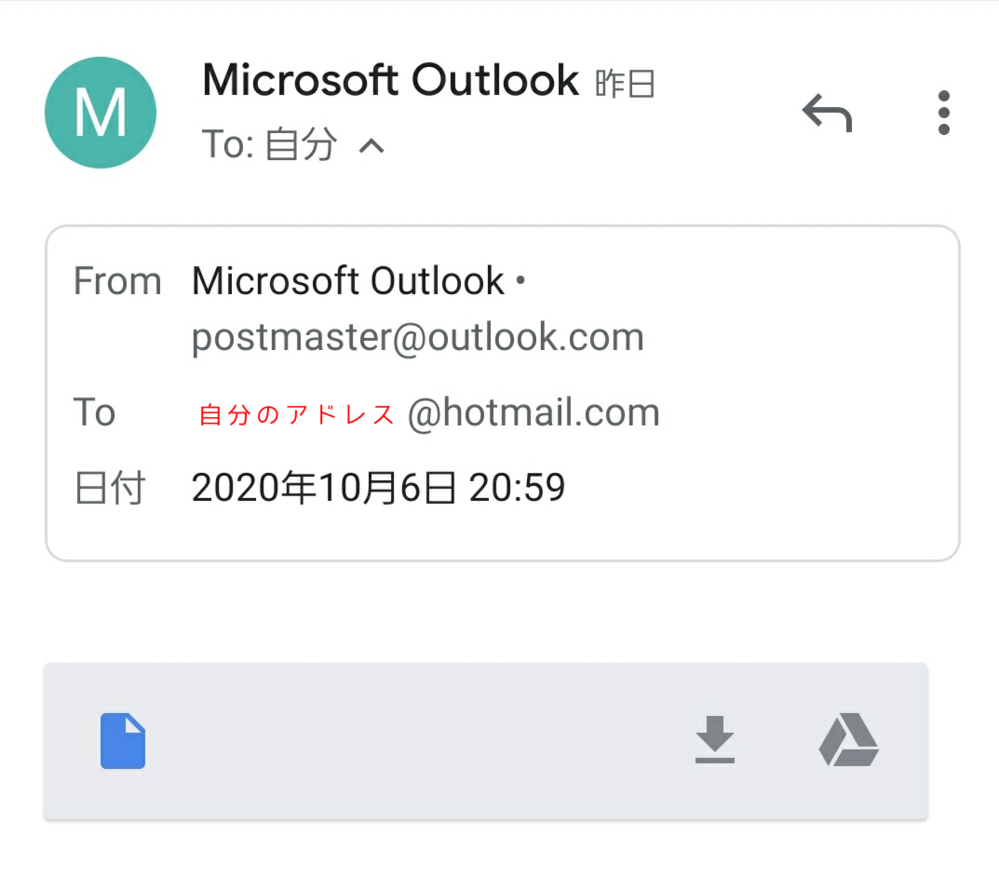Tap the From label in details card
The height and width of the screenshot is (876, 999).
tap(117, 282)
